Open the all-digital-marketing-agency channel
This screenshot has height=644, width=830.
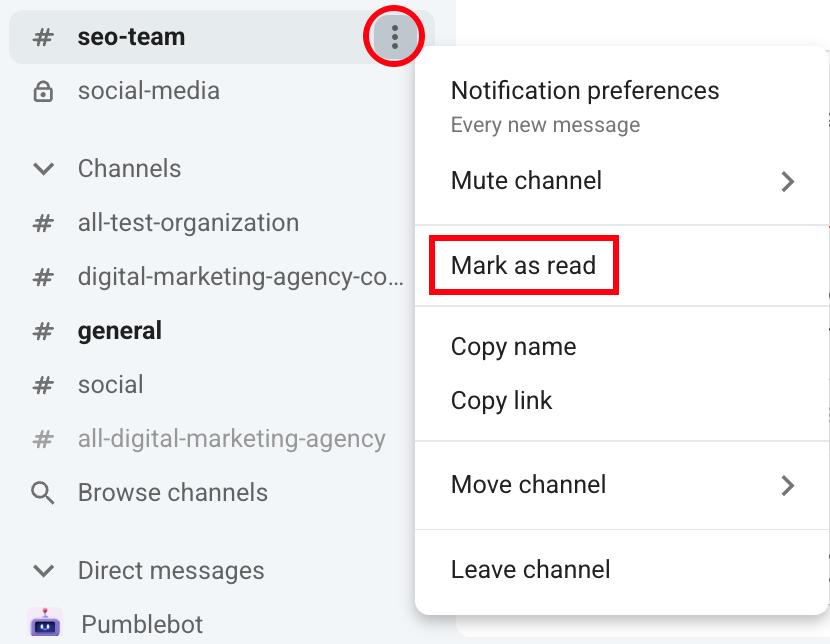point(231,439)
